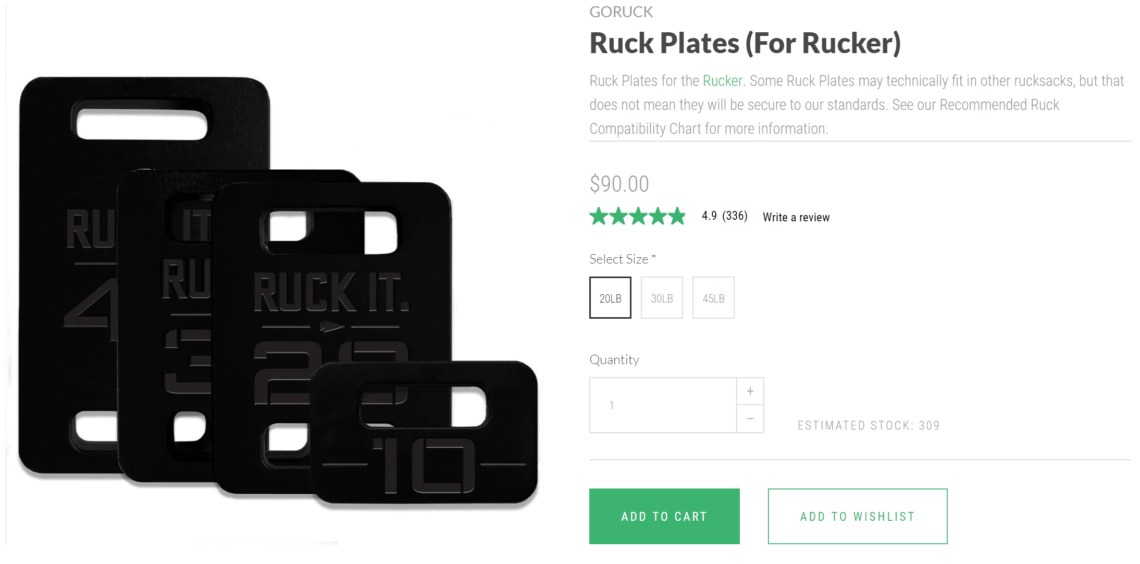Click the Write a review link
The height and width of the screenshot is (564, 1140).
tap(796, 217)
